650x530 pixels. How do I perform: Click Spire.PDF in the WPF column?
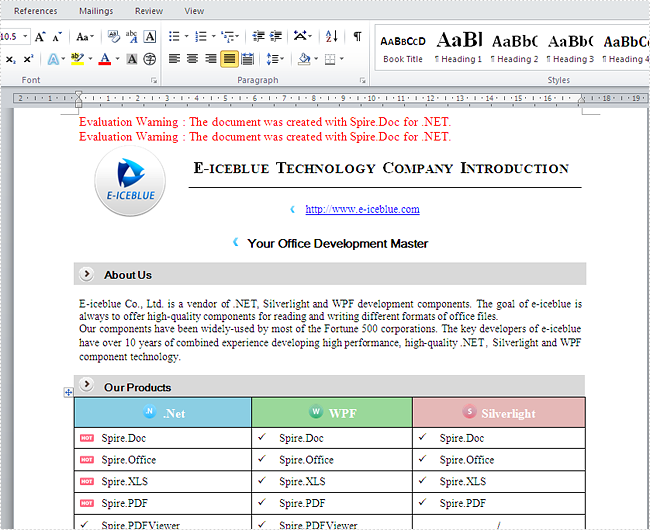[302, 503]
